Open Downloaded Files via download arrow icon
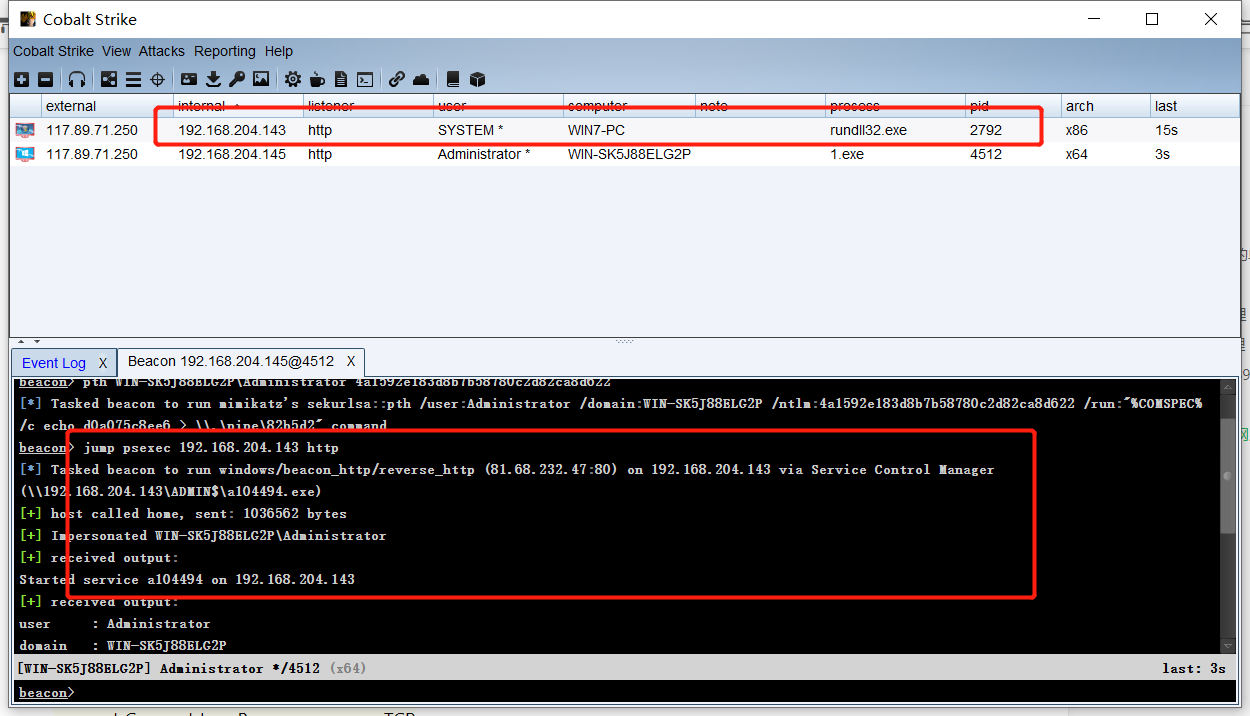 point(213,79)
